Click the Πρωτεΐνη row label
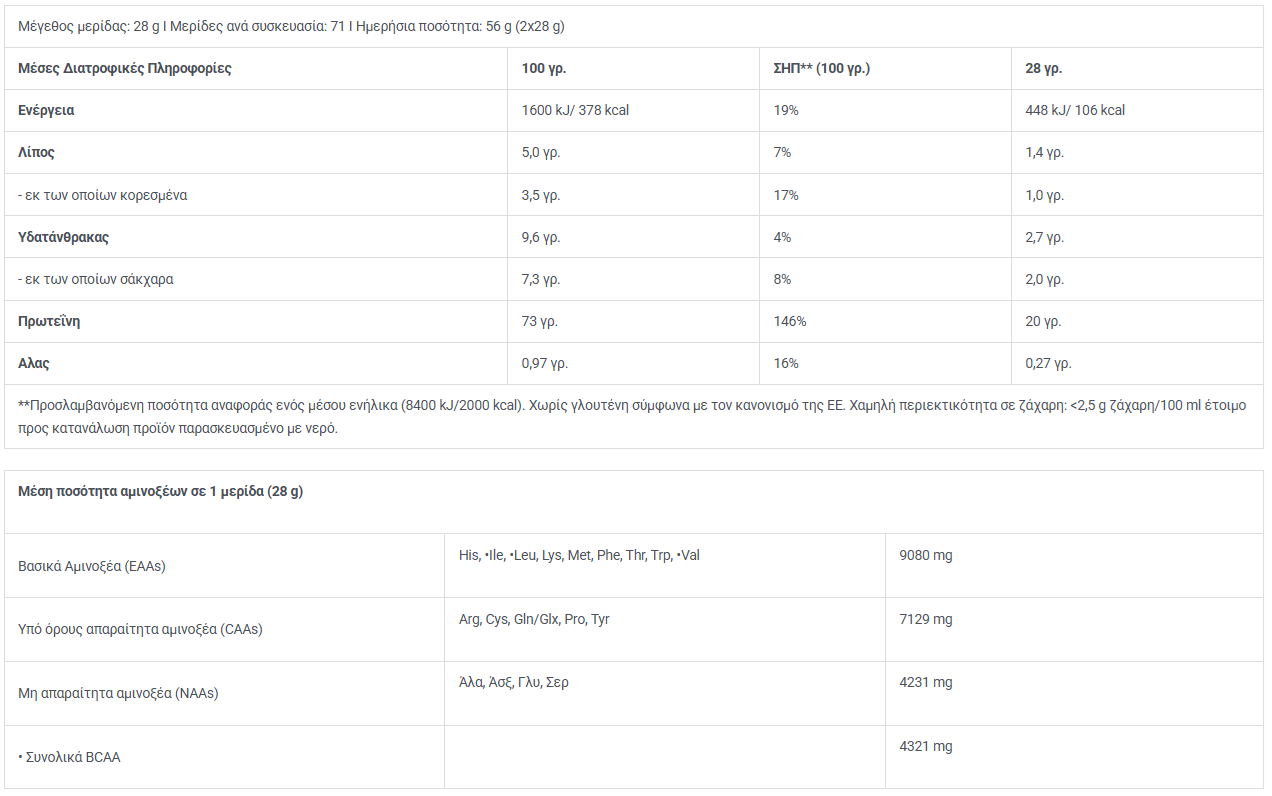 pyautogui.click(x=49, y=321)
